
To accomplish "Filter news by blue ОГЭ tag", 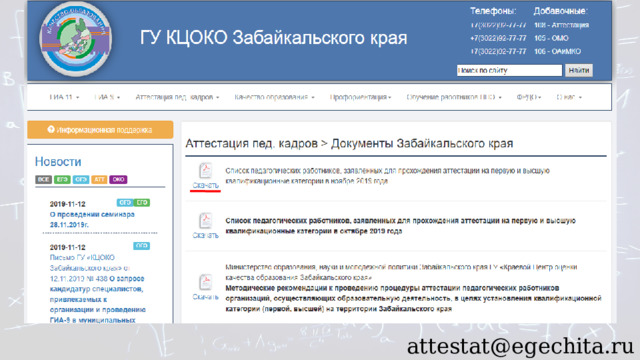I will 81,179.
